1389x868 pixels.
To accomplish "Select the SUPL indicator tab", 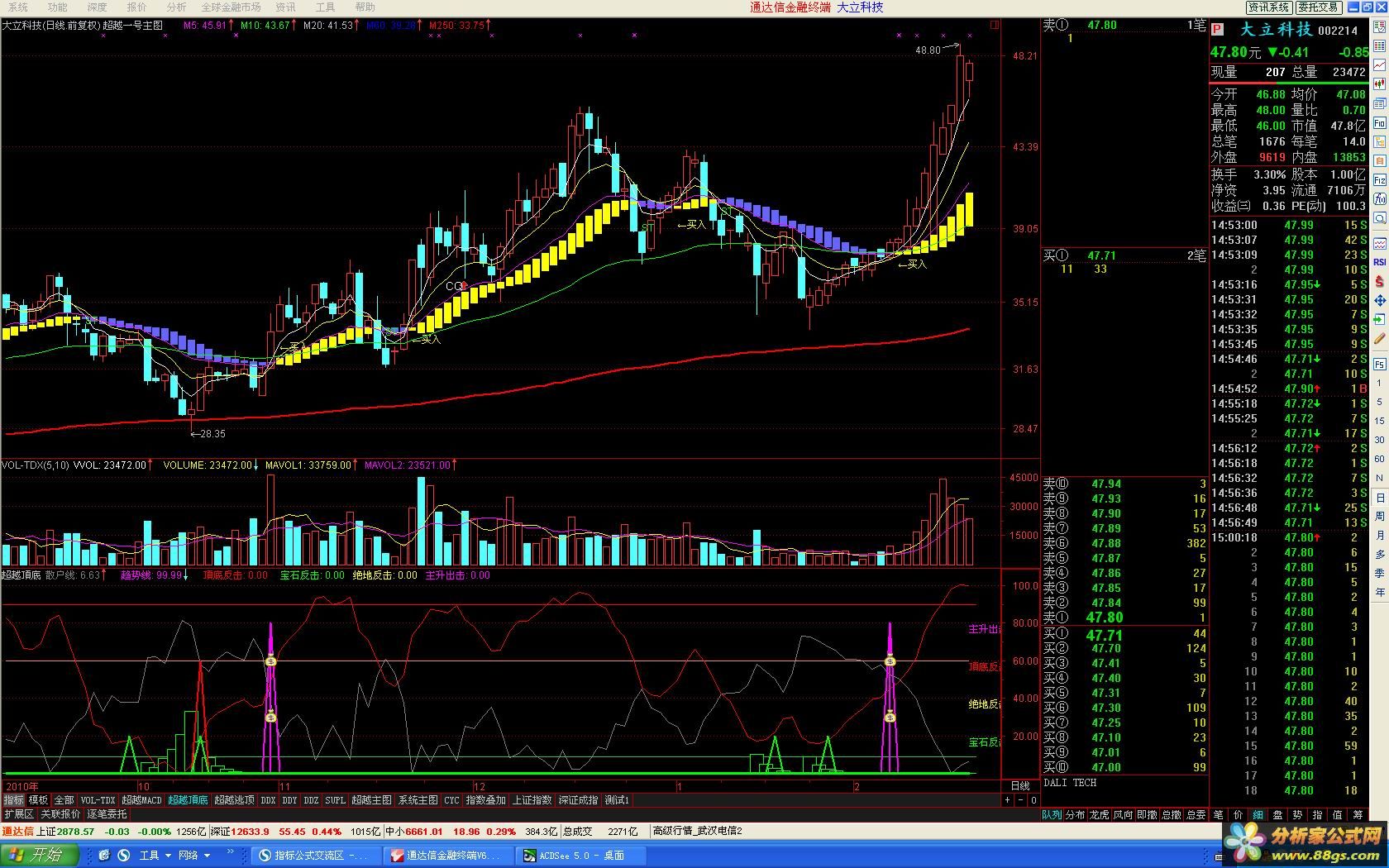I will pyautogui.click(x=335, y=800).
